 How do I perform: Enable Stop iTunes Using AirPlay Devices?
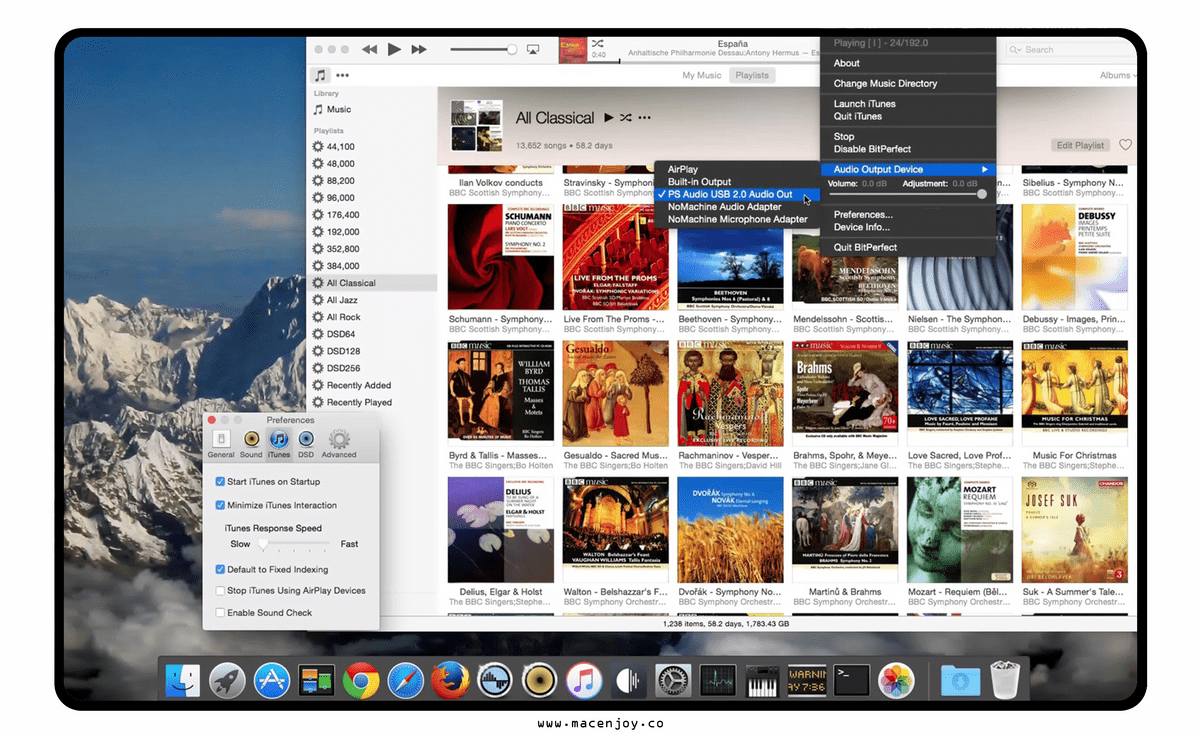click(221, 591)
